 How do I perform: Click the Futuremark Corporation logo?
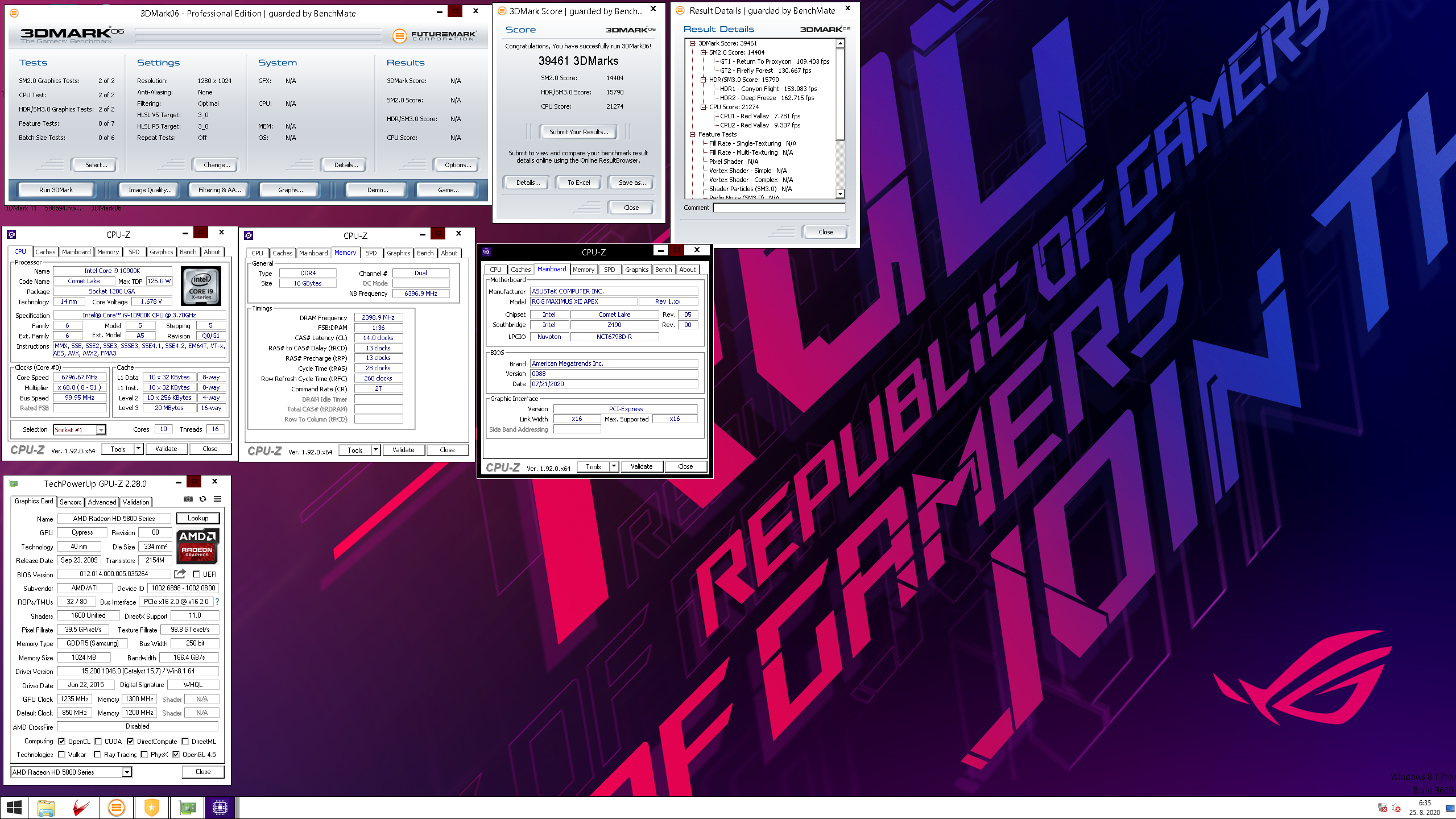[x=435, y=36]
